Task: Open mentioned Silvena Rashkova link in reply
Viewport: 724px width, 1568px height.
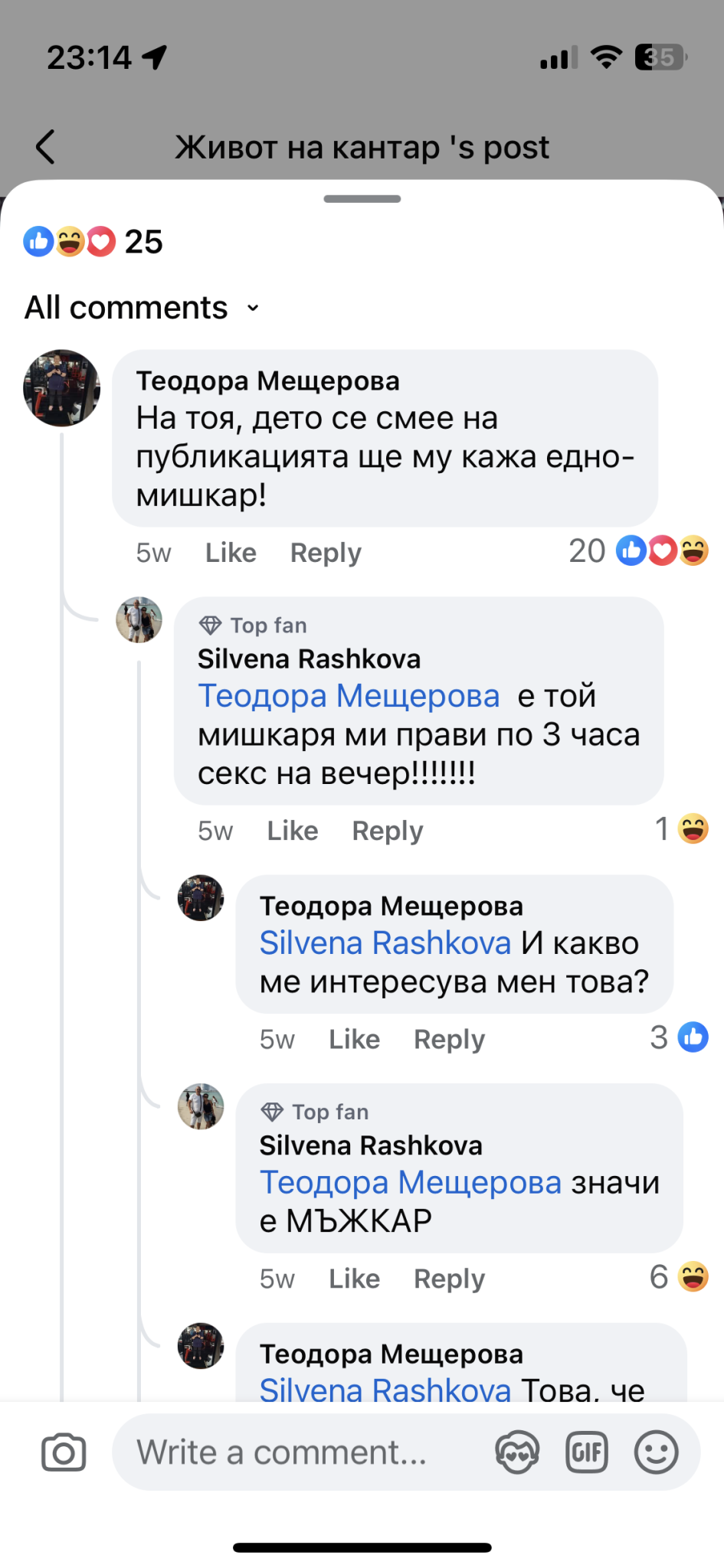Action: click(385, 943)
